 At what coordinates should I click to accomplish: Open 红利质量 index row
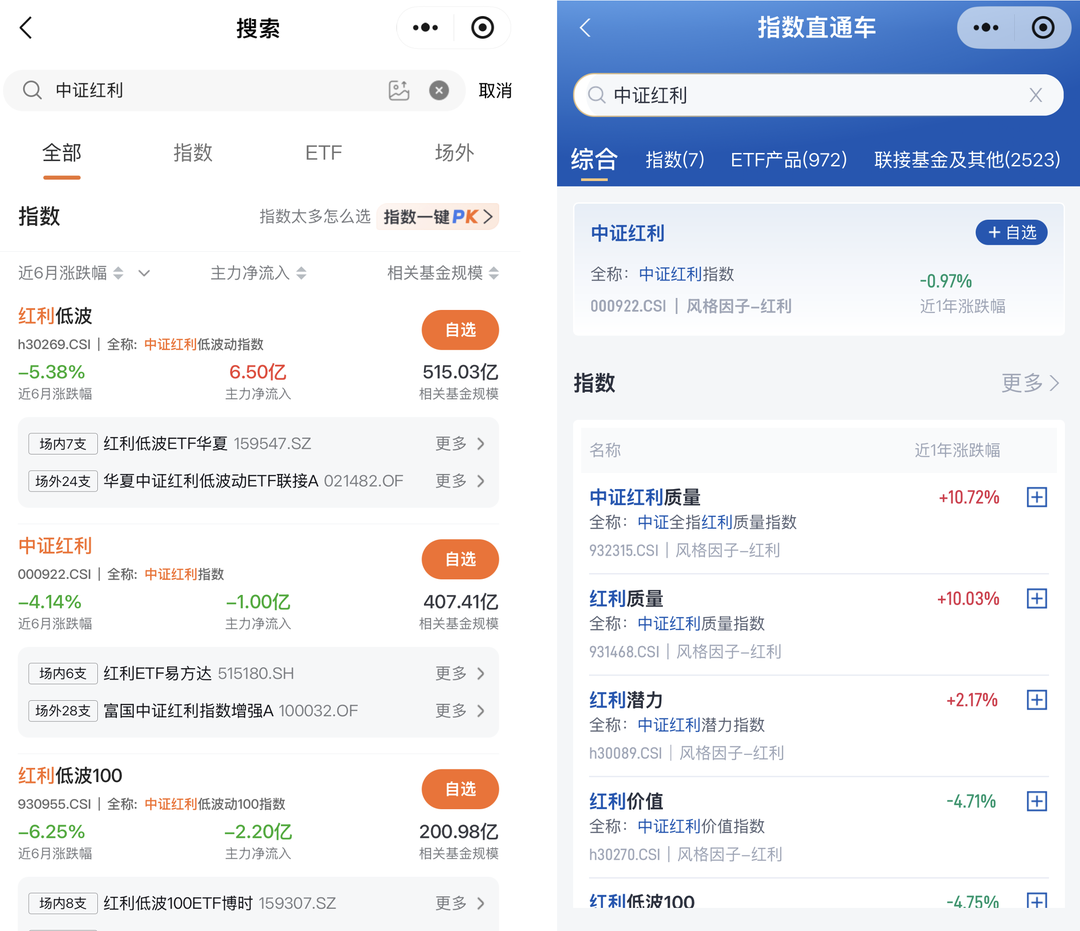[818, 624]
